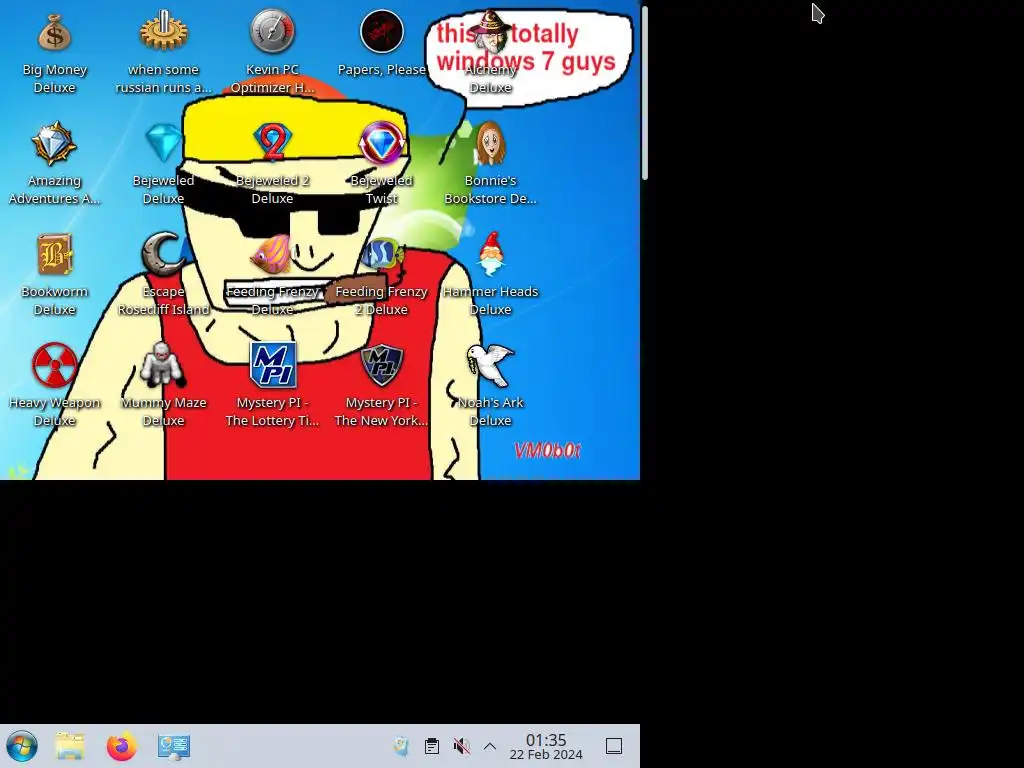Open the Windows 7 style Start orb
Image resolution: width=1024 pixels, height=768 pixels.
(22, 746)
